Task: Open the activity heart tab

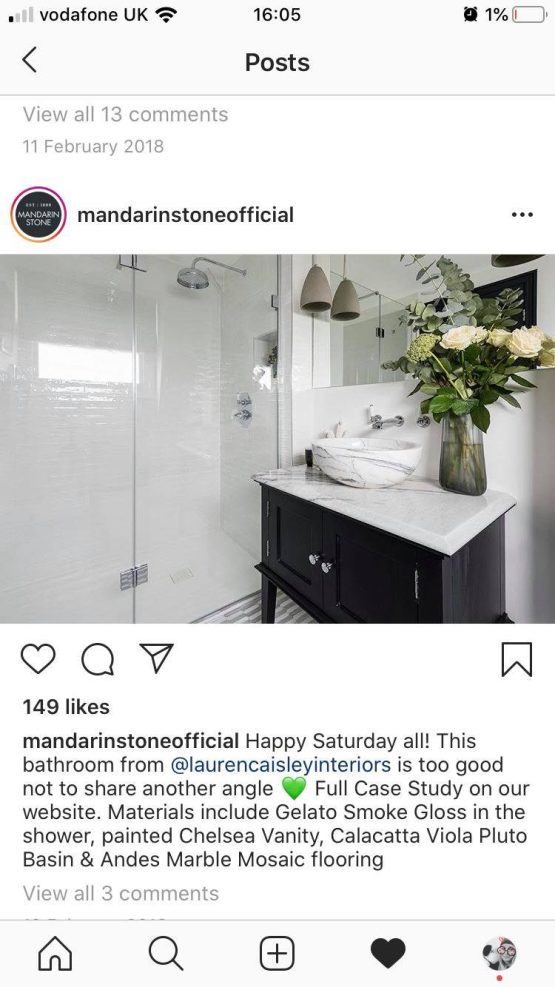Action: (388, 954)
